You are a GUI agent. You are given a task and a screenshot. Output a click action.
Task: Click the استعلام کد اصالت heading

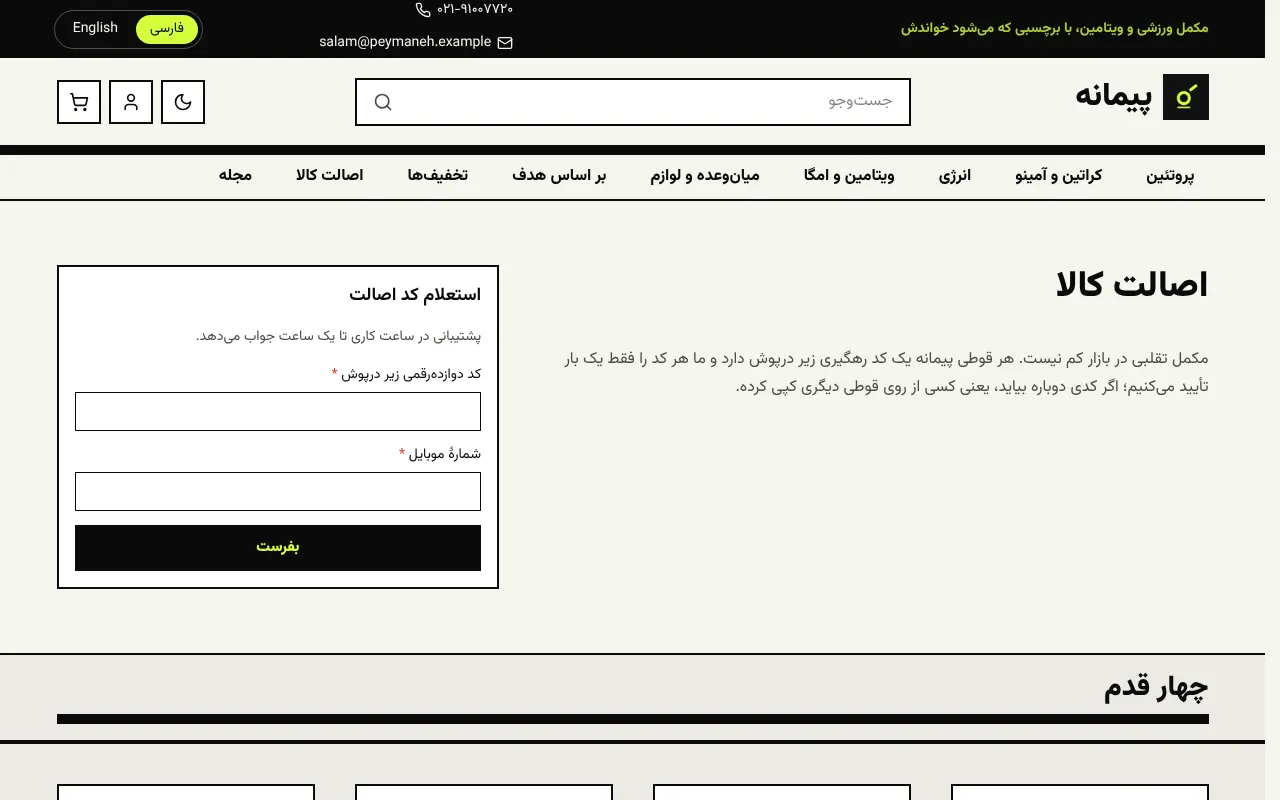tap(415, 295)
